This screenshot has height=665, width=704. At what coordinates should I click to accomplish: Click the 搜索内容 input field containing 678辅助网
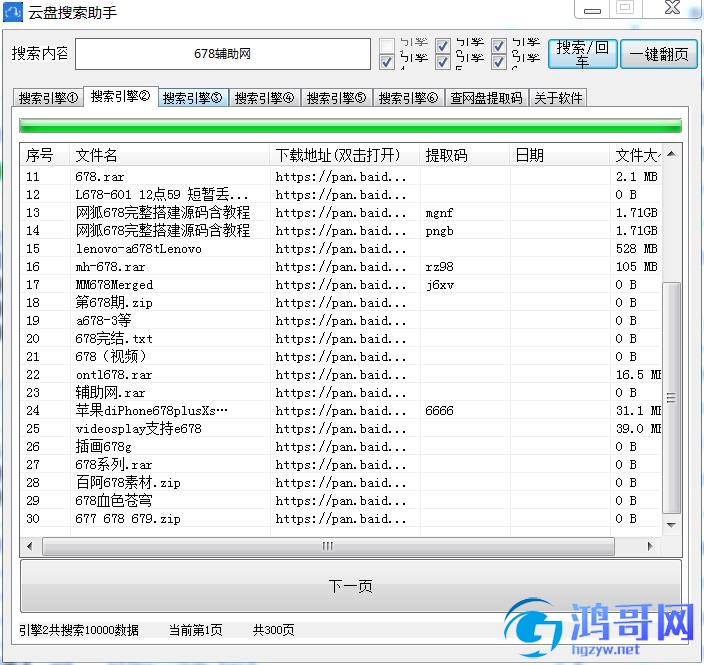point(223,54)
